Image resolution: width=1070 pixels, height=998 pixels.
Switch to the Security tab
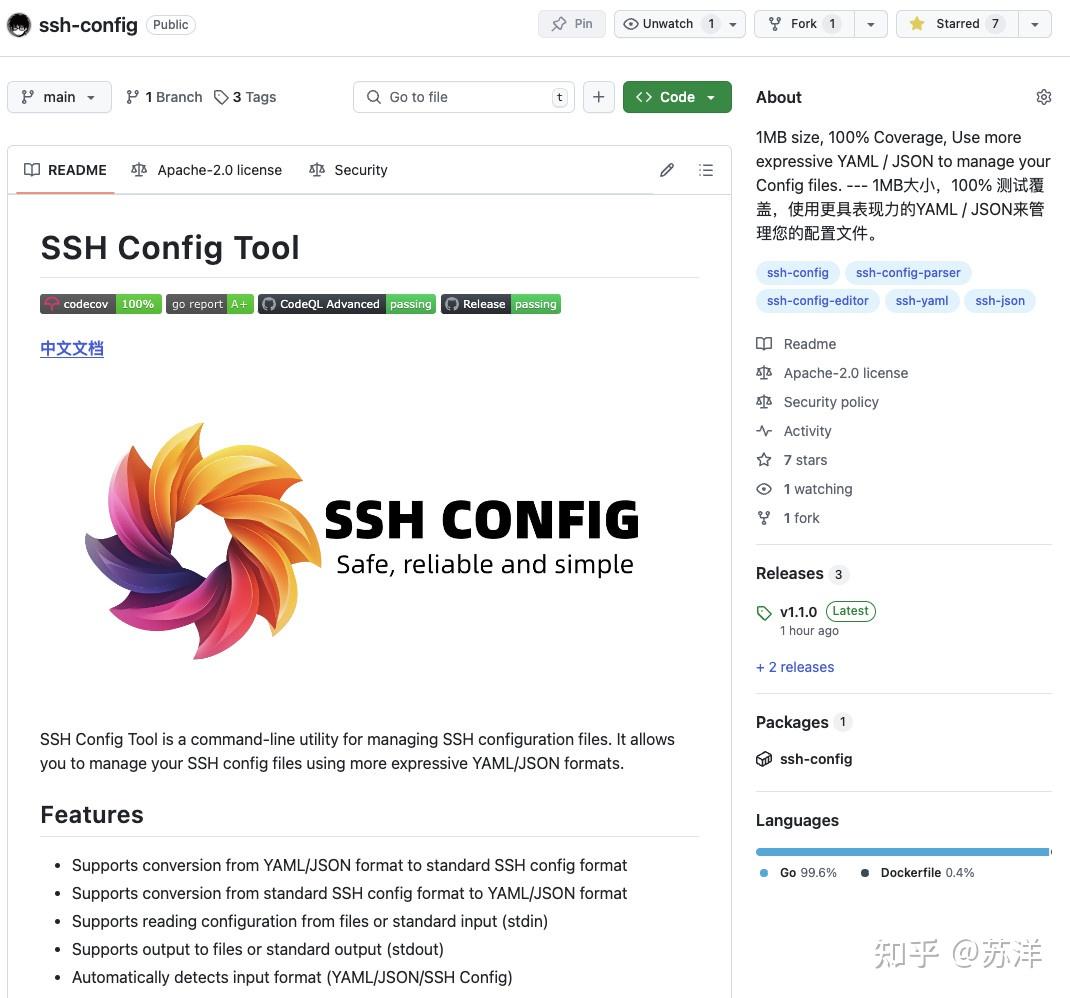(348, 170)
